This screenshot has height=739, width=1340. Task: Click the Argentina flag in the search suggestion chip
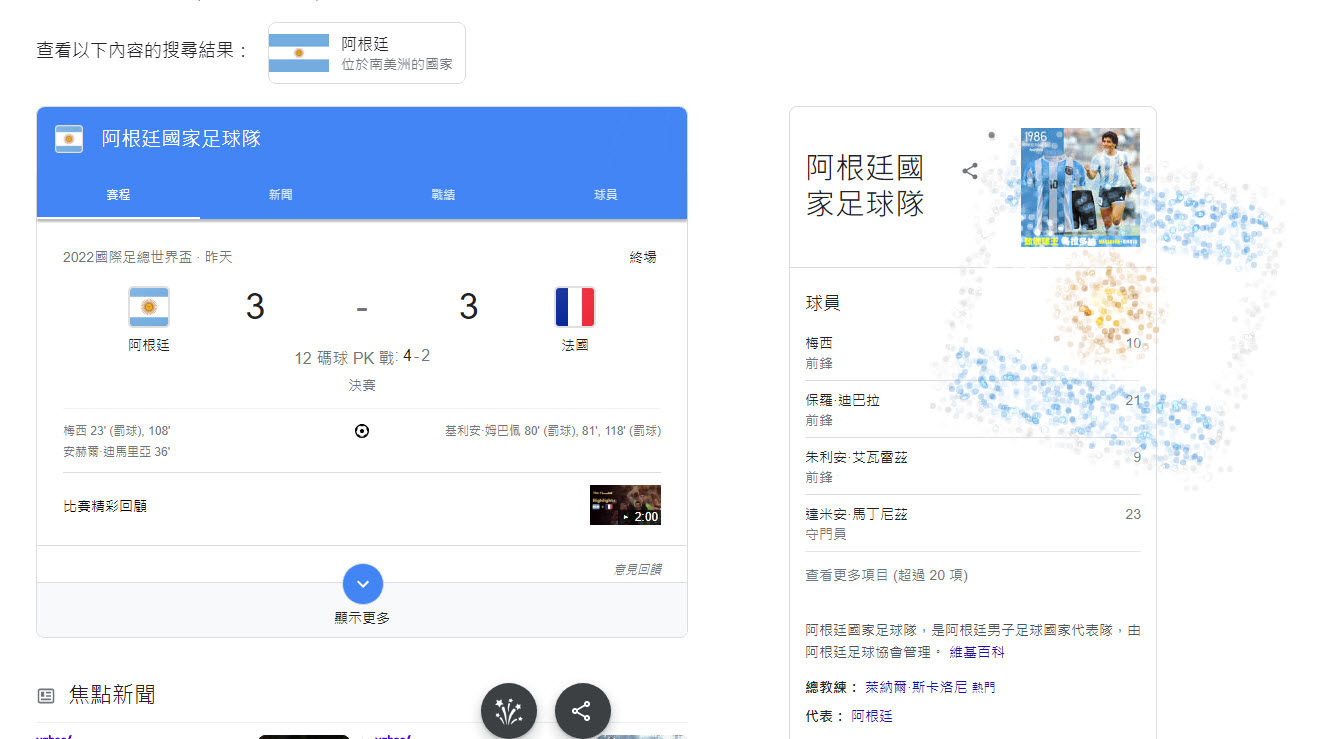click(298, 53)
